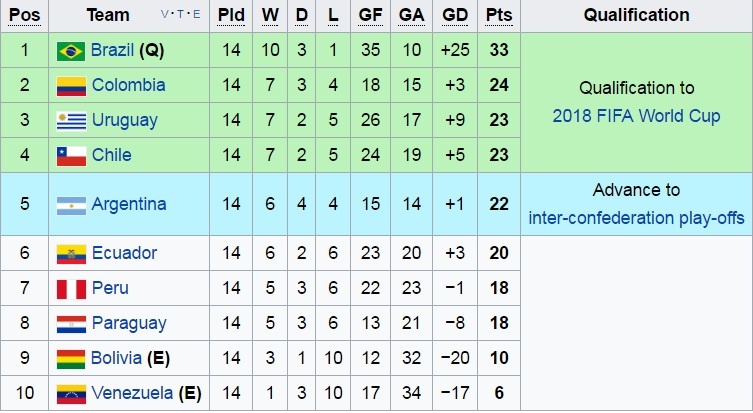Click the Paraguay flag icon
This screenshot has width=753, height=413.
[x=71, y=323]
